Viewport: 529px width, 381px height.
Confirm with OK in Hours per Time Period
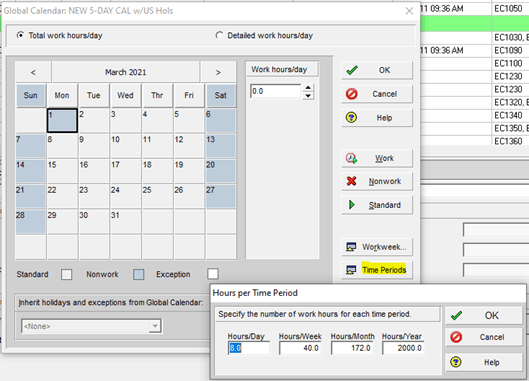[483, 315]
